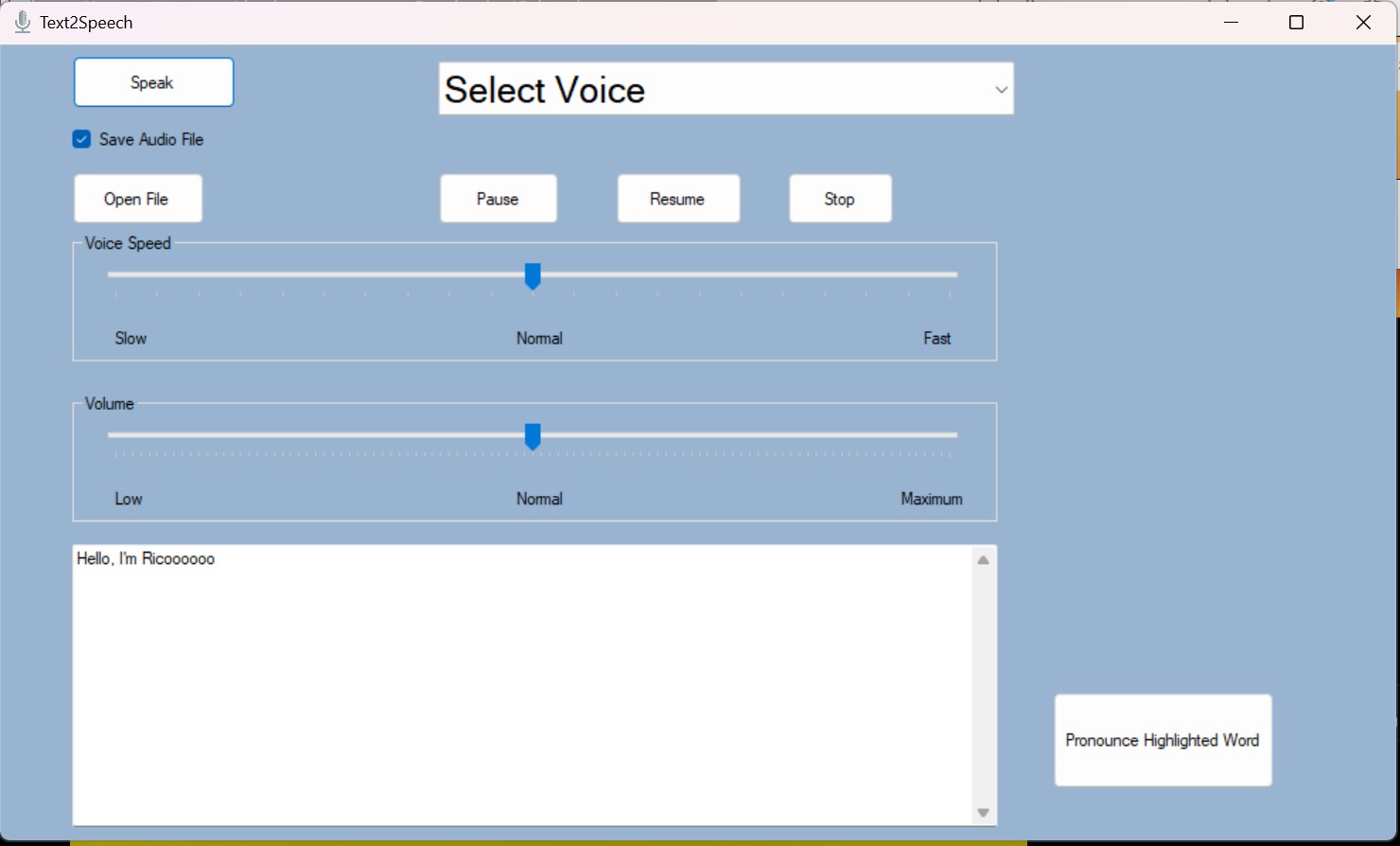Maximize the Text2Speech window
This screenshot has height=846, width=1400.
pos(1297,23)
